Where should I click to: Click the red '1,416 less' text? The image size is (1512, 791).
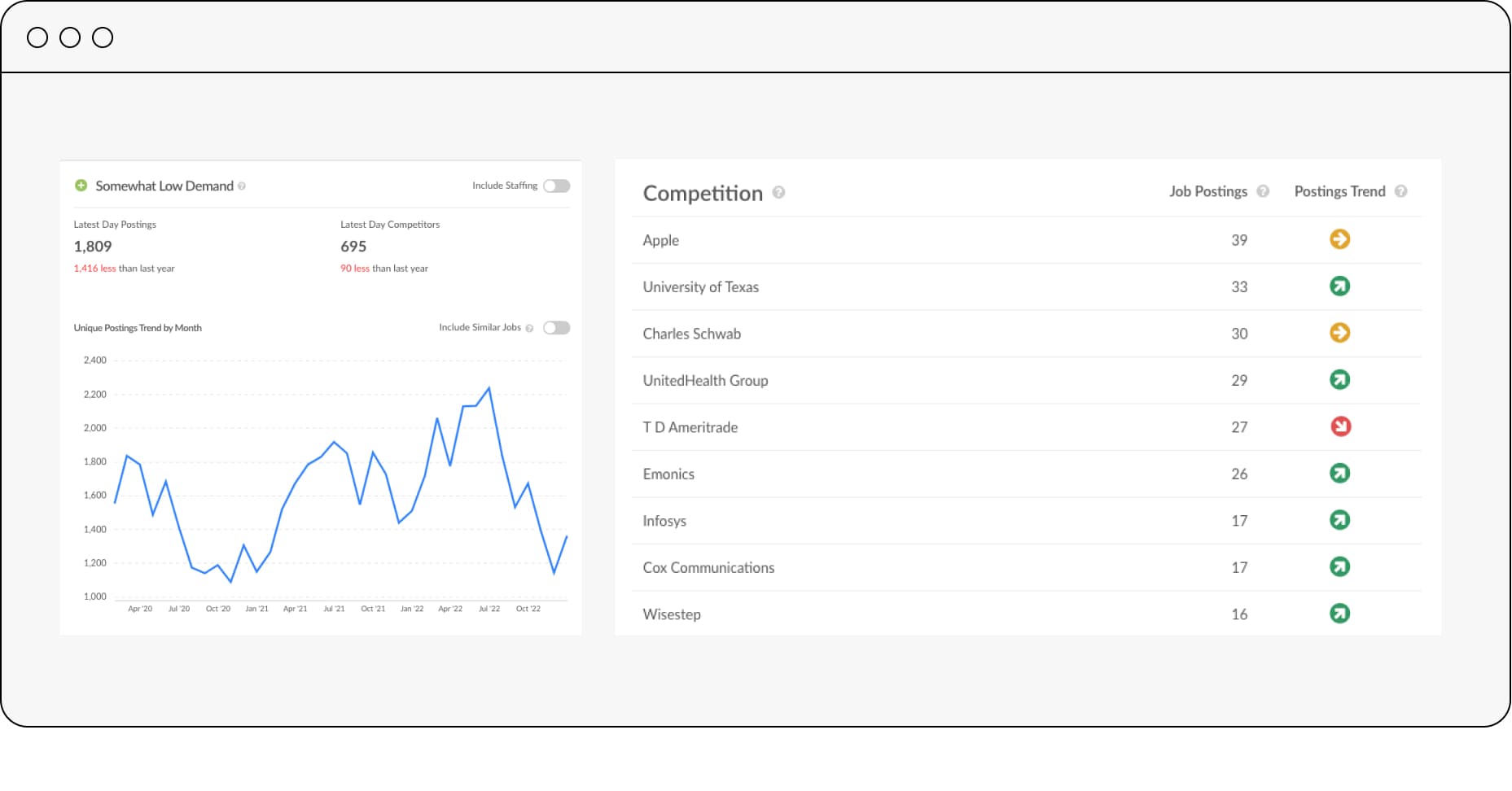[94, 269]
